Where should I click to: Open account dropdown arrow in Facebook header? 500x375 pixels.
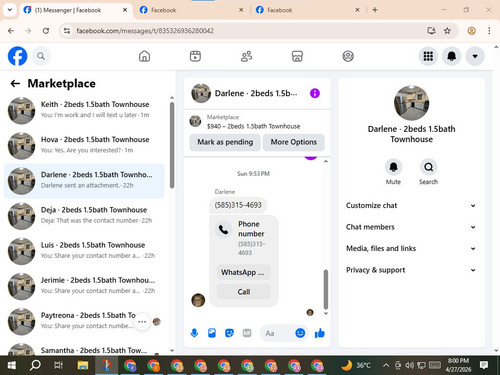pos(475,56)
